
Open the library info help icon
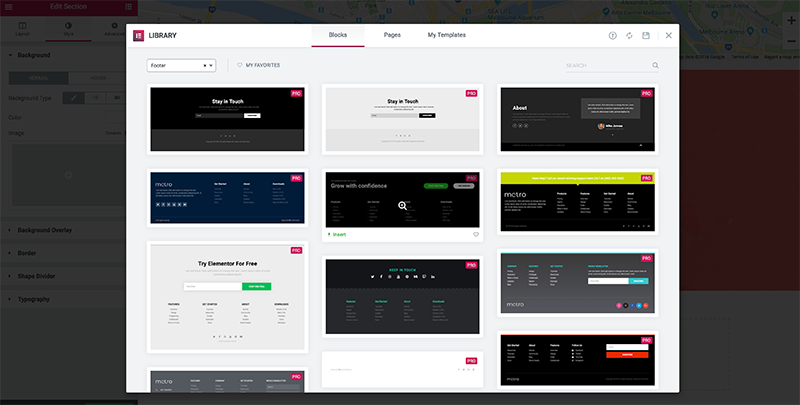pos(612,35)
